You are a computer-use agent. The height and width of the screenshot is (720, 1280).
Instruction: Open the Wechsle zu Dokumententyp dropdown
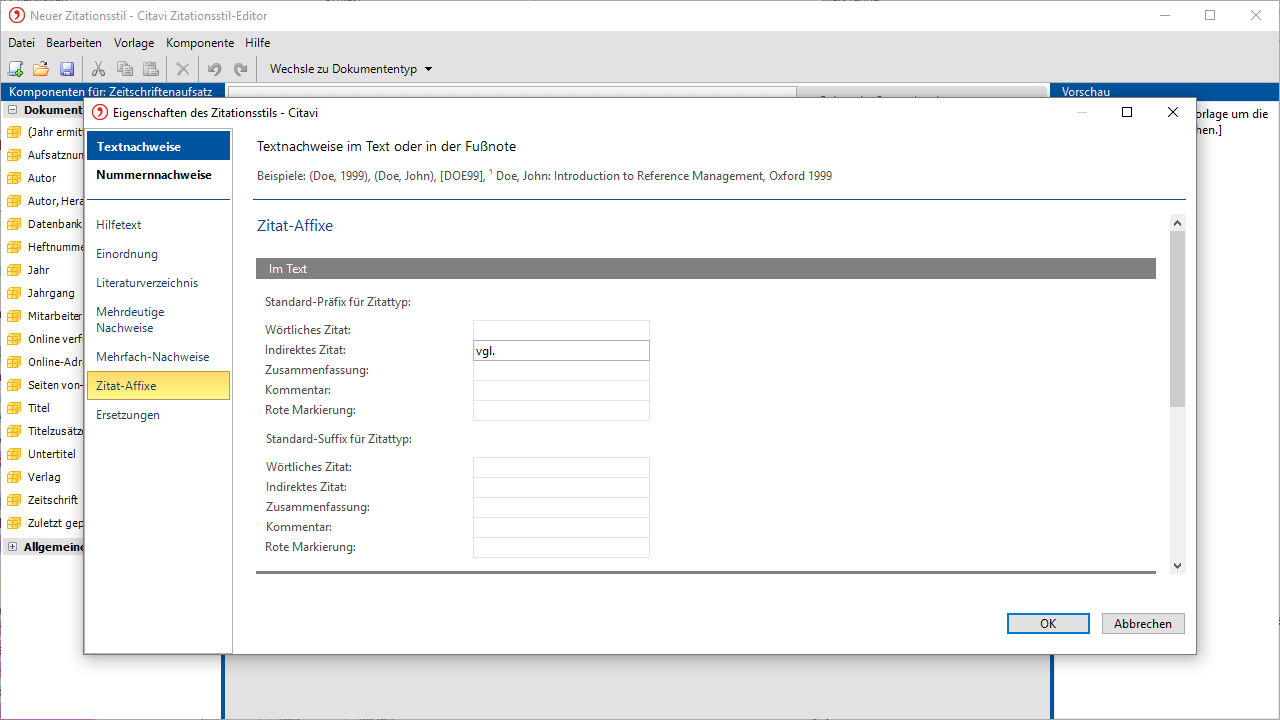point(350,69)
